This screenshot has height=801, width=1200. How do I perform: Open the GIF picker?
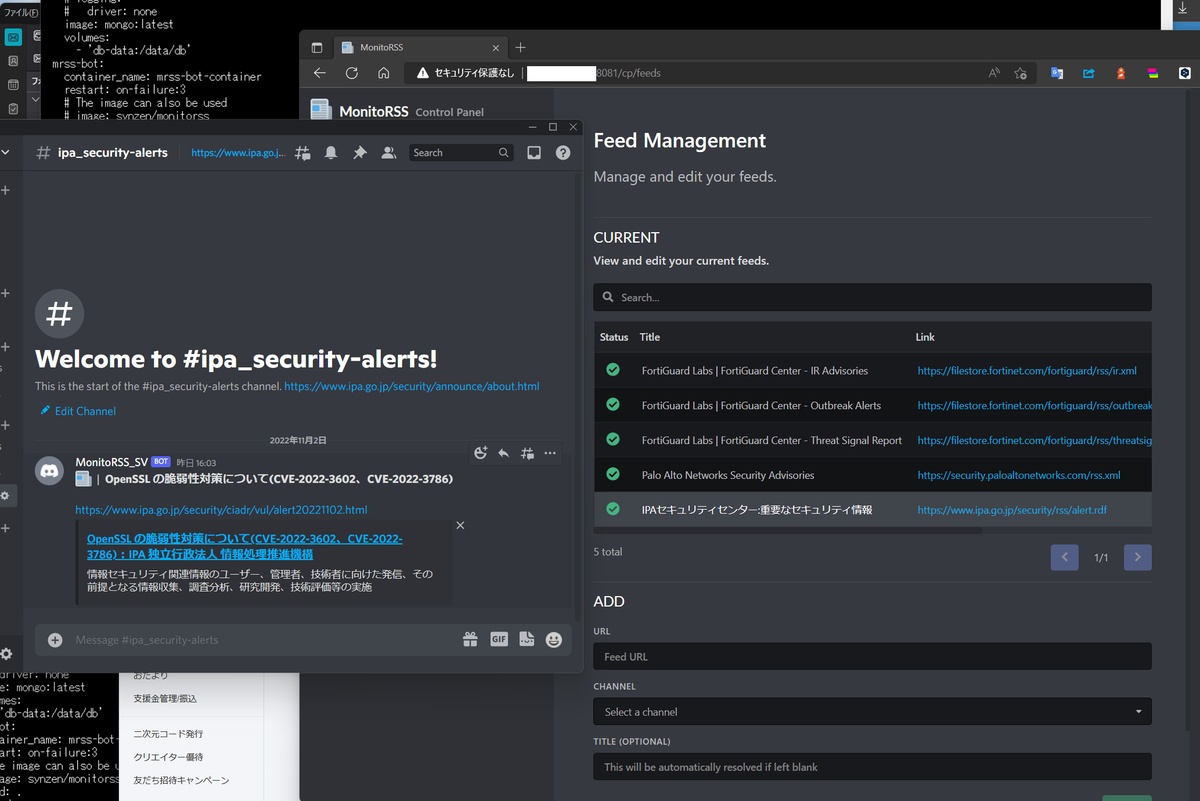[x=498, y=640]
